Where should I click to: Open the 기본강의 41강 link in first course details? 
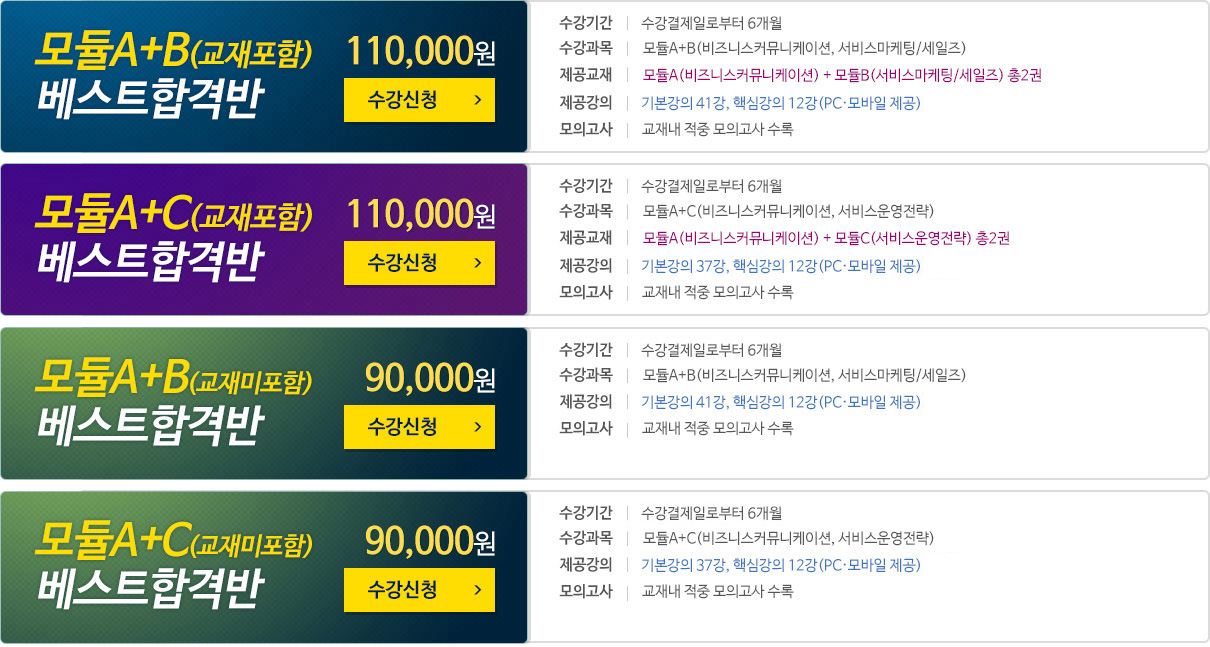coord(781,102)
